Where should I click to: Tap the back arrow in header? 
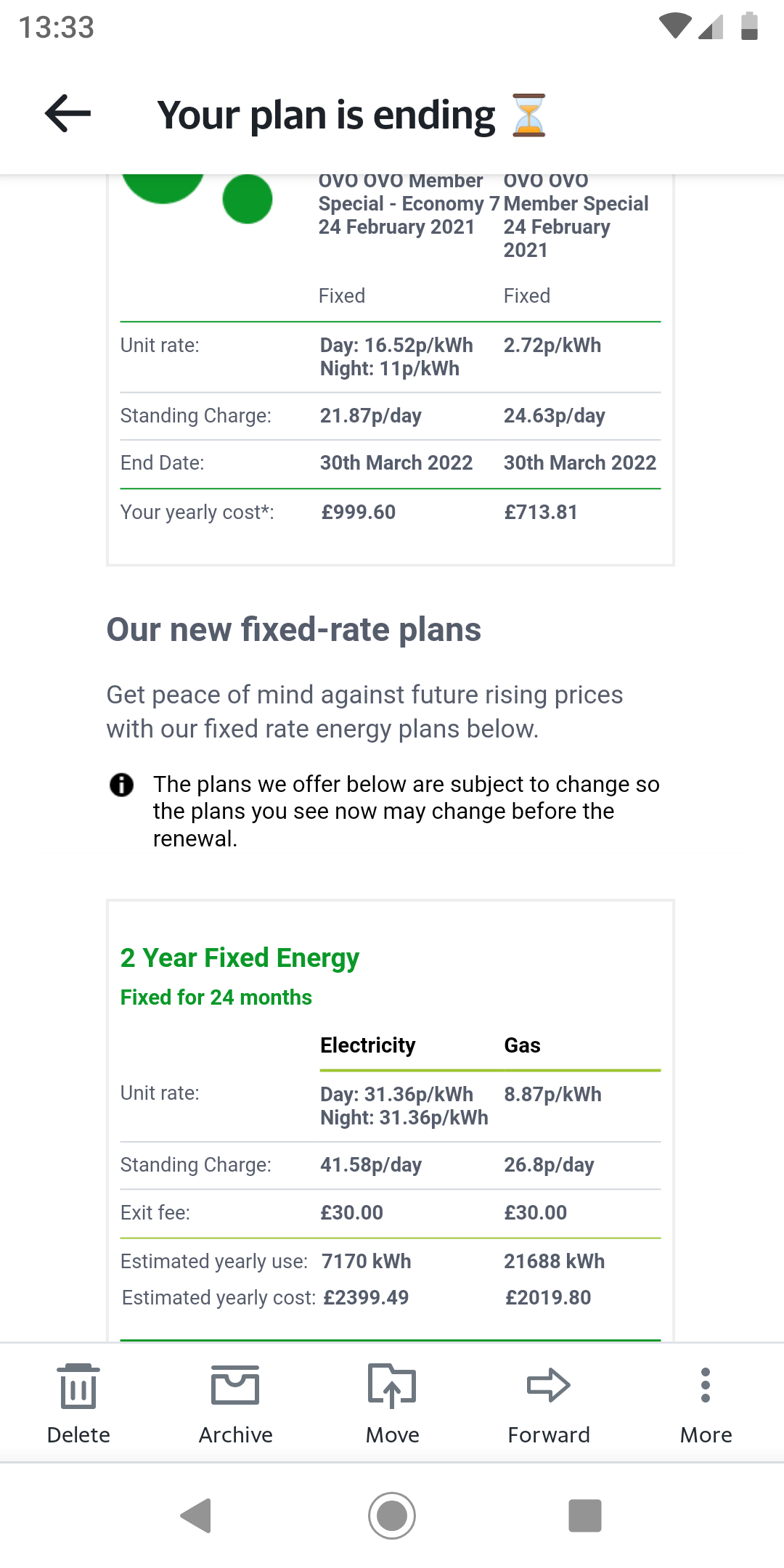point(68,114)
